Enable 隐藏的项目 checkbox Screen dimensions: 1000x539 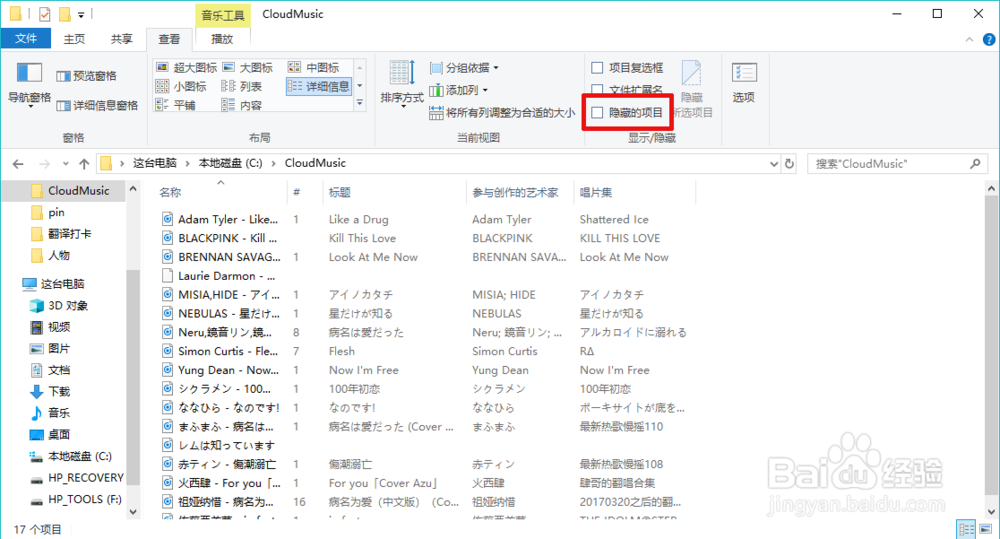[x=597, y=113]
